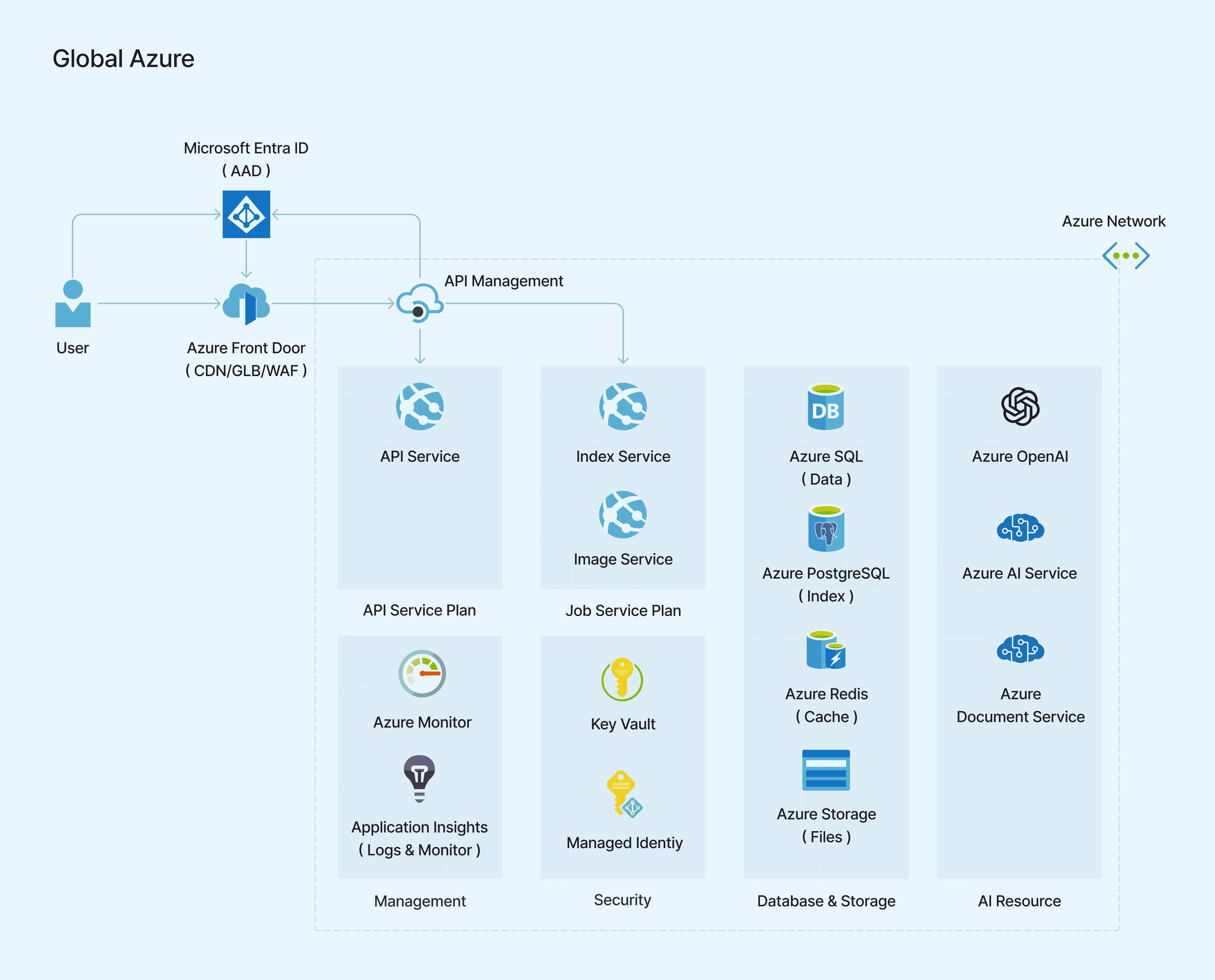This screenshot has width=1215, height=980.
Task: Select the Microsoft Entra ID label
Action: pos(246,148)
